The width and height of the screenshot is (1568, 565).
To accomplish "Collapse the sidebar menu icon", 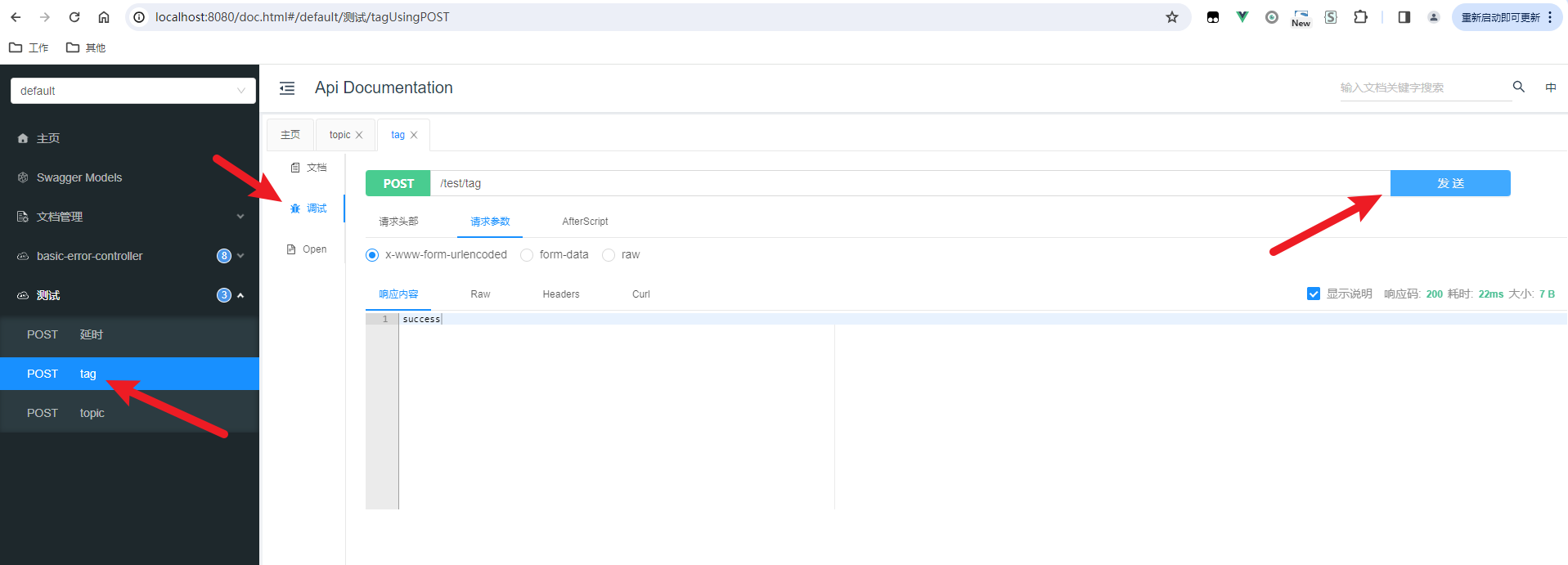I will coord(287,88).
